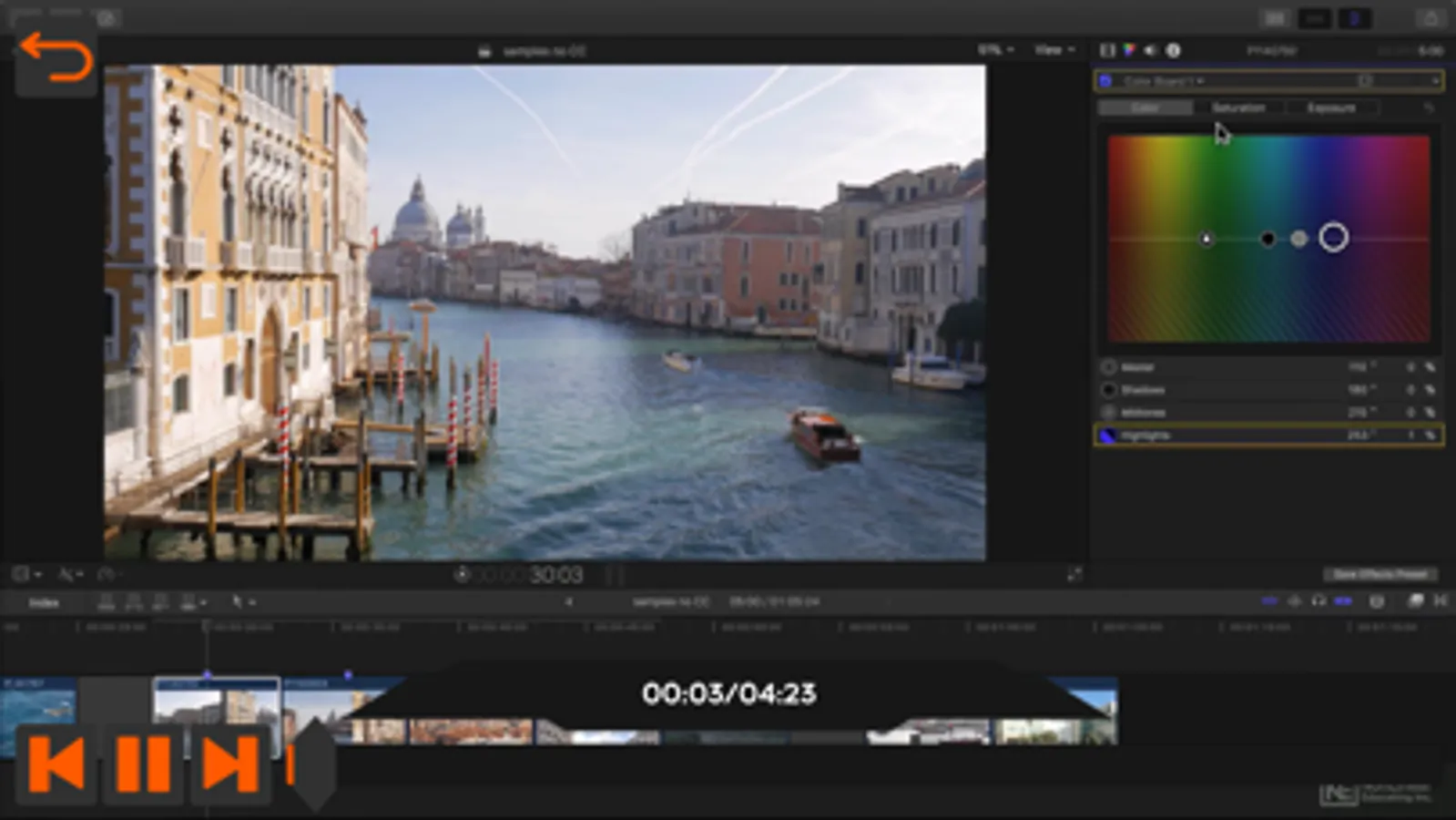The height and width of the screenshot is (820, 1456).
Task: Pause the tutorial video playback
Action: coord(143,764)
